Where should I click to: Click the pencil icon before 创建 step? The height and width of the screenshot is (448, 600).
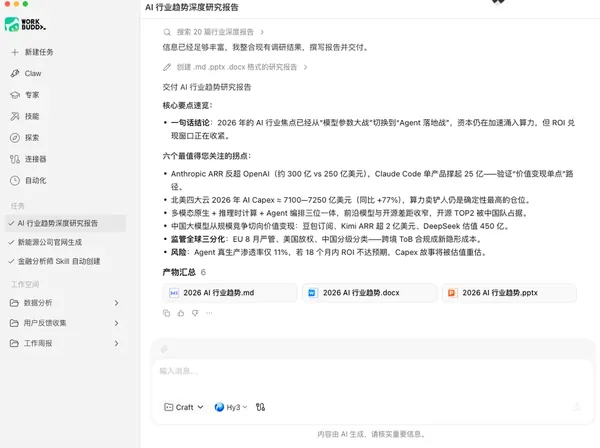point(167,67)
